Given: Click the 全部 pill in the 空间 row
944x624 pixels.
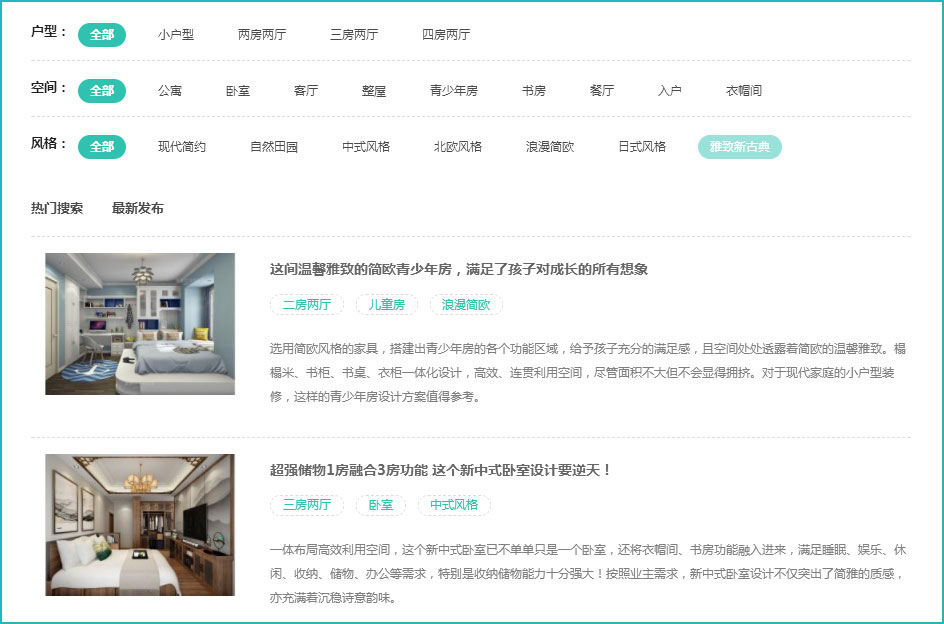Looking at the screenshot, I should coord(102,90).
